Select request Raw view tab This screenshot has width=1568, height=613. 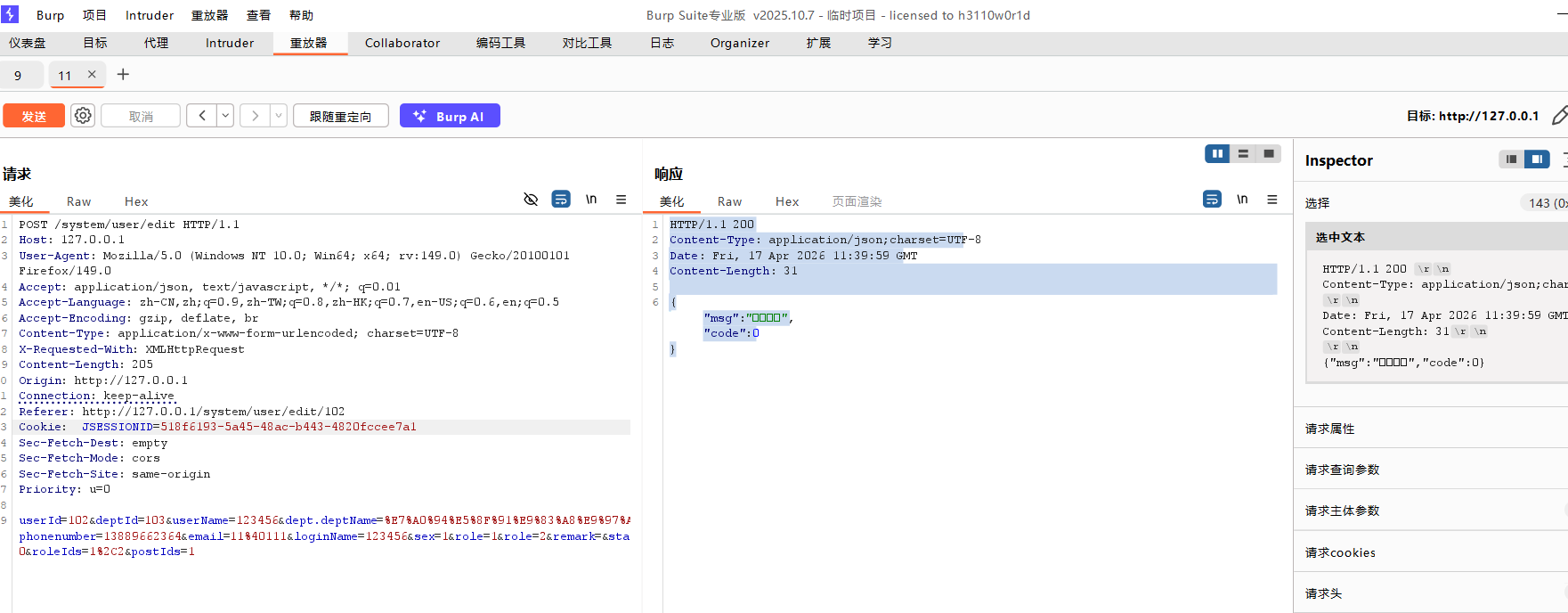click(x=78, y=201)
